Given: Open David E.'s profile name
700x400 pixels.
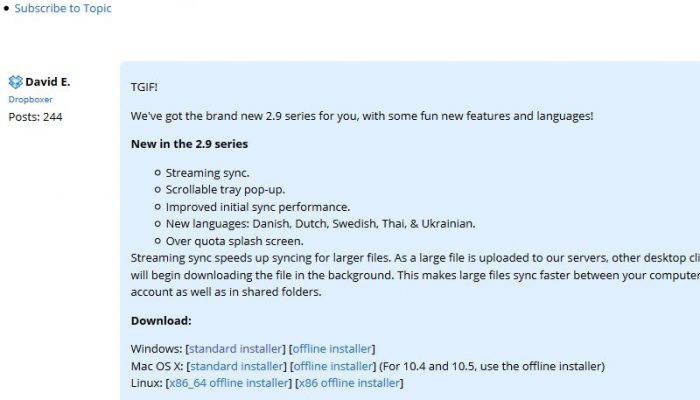Looking at the screenshot, I should 48,82.
